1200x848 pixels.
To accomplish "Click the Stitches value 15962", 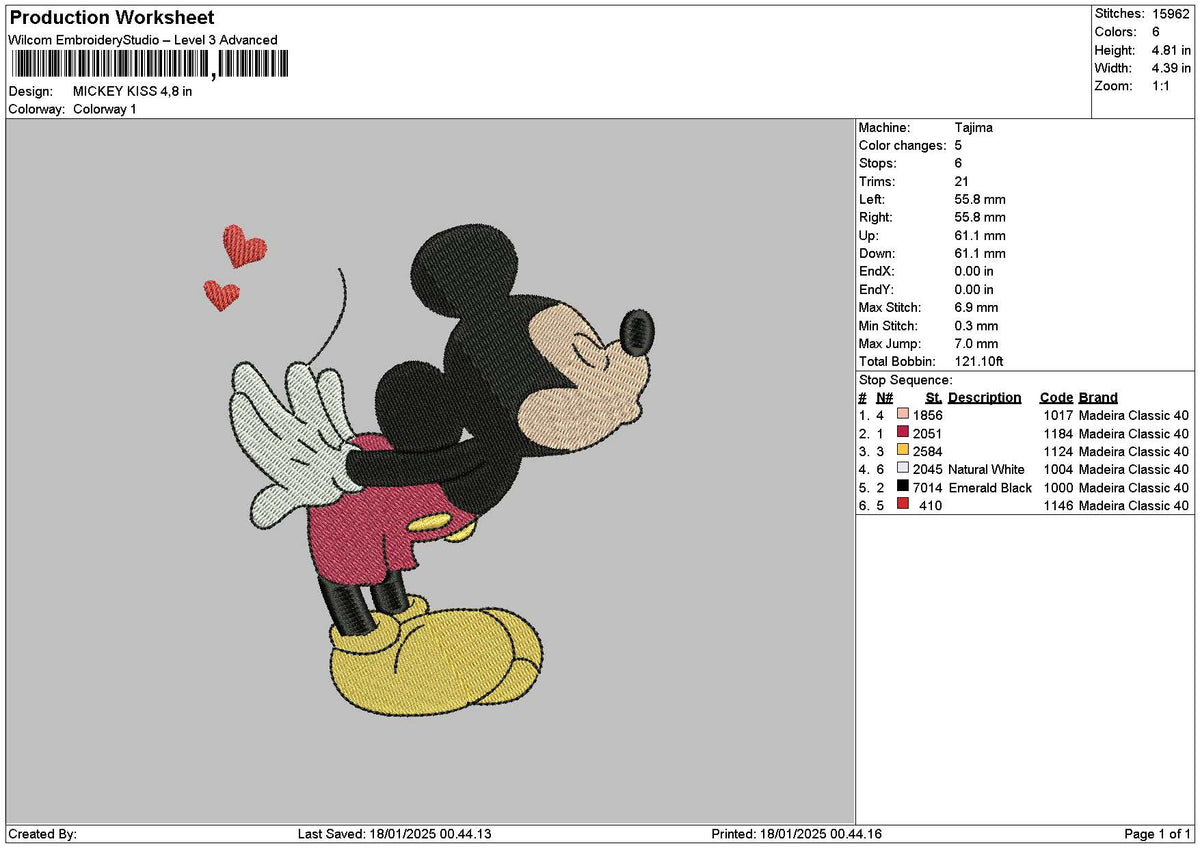I will [x=1170, y=14].
